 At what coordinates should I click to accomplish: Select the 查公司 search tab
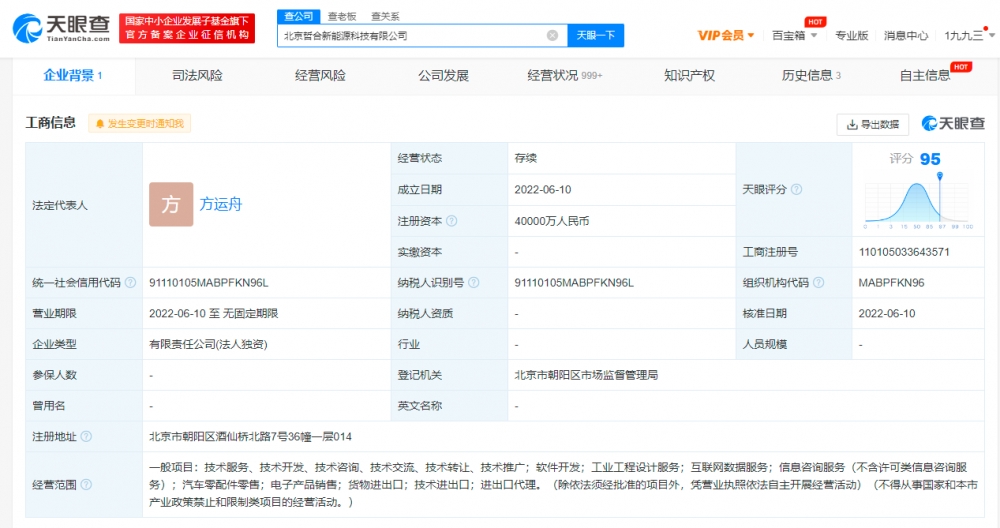[x=298, y=17]
